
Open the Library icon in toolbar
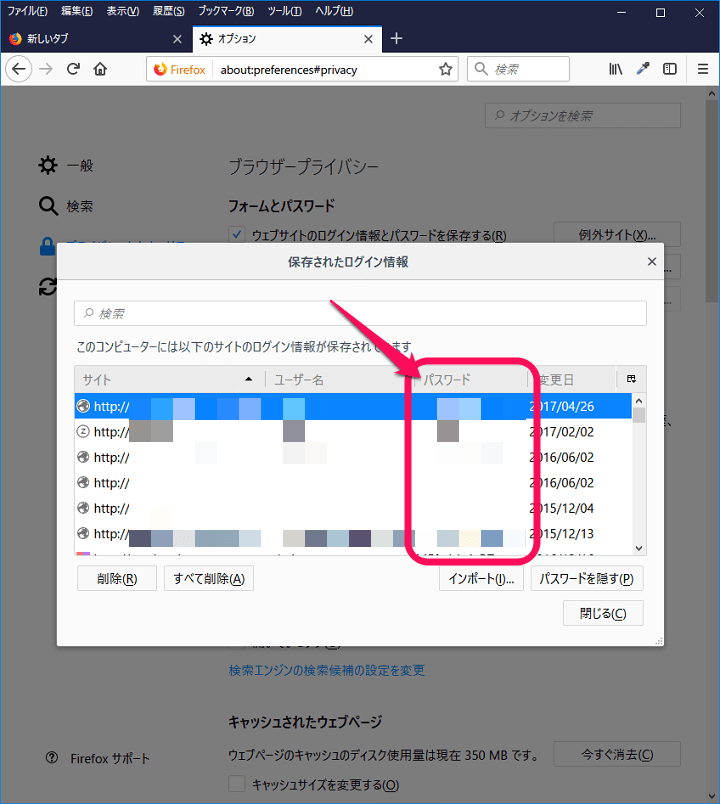tap(615, 69)
